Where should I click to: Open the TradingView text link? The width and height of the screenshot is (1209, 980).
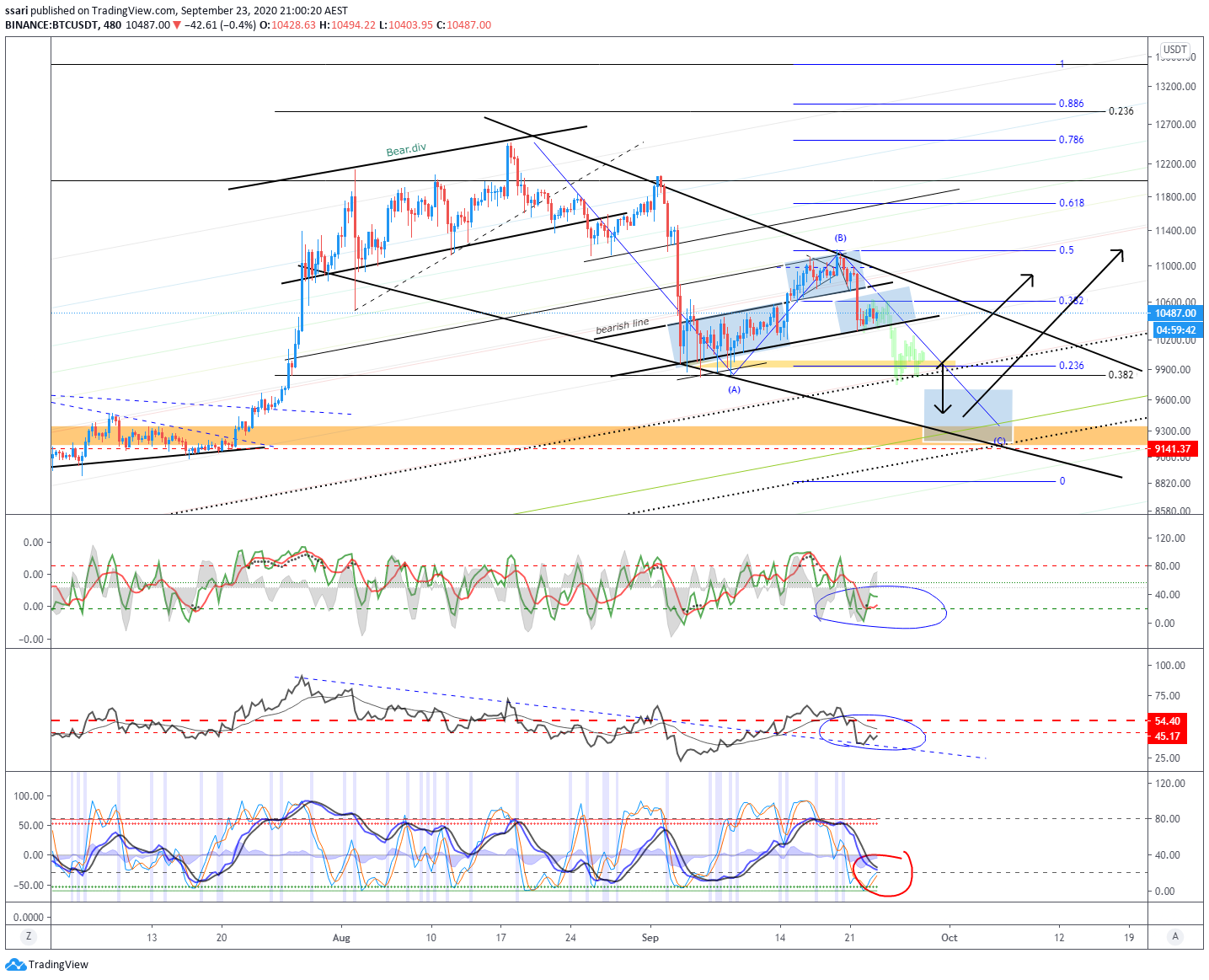[58, 964]
